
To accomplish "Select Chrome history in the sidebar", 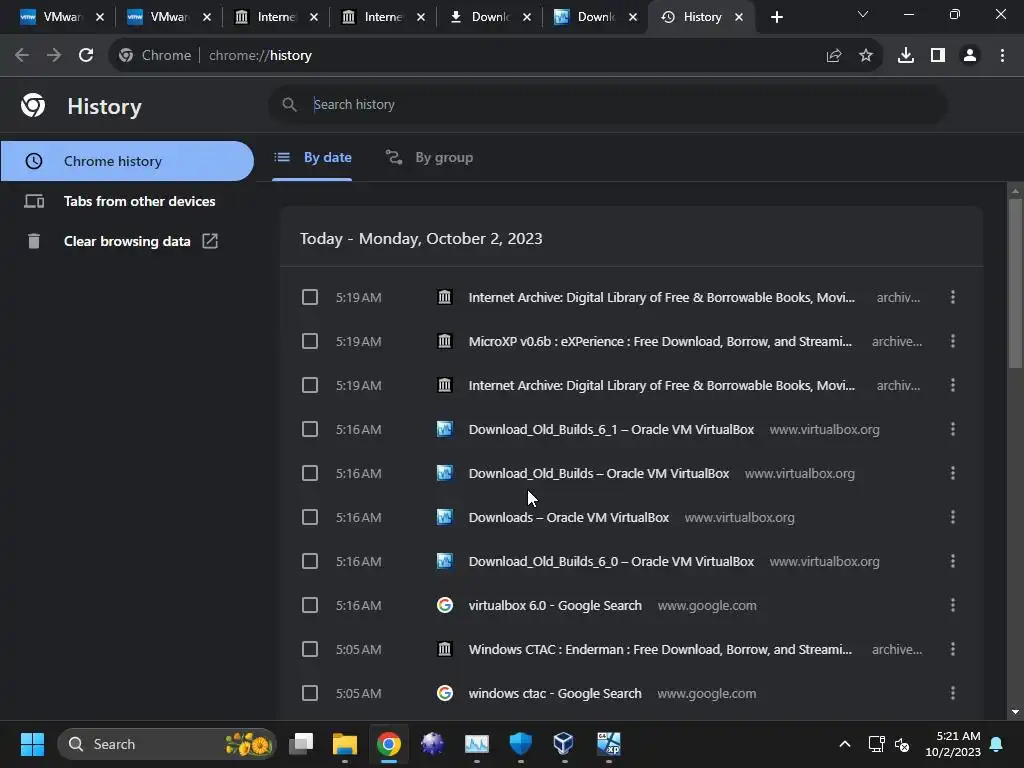I will 127,161.
